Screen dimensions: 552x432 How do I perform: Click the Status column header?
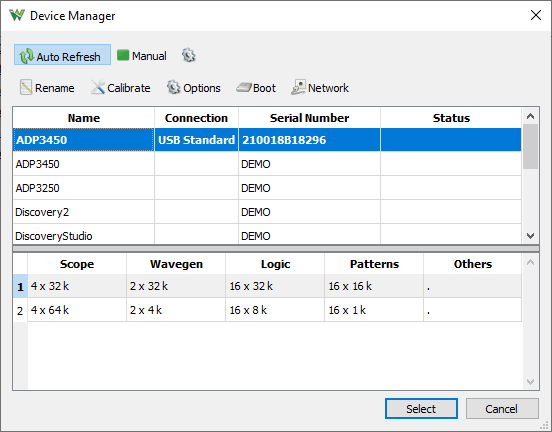click(451, 118)
